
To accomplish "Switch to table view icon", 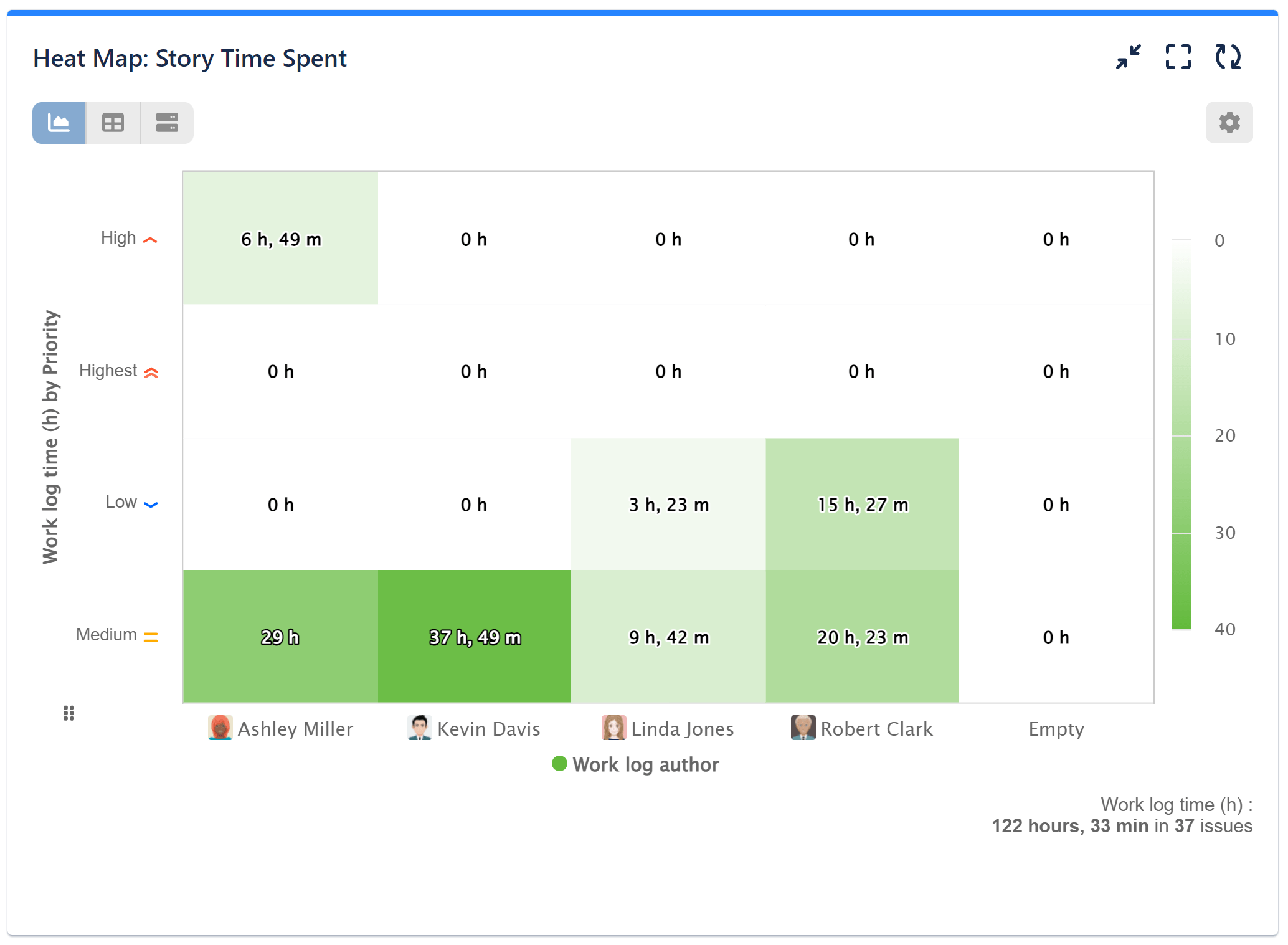I will coord(112,123).
